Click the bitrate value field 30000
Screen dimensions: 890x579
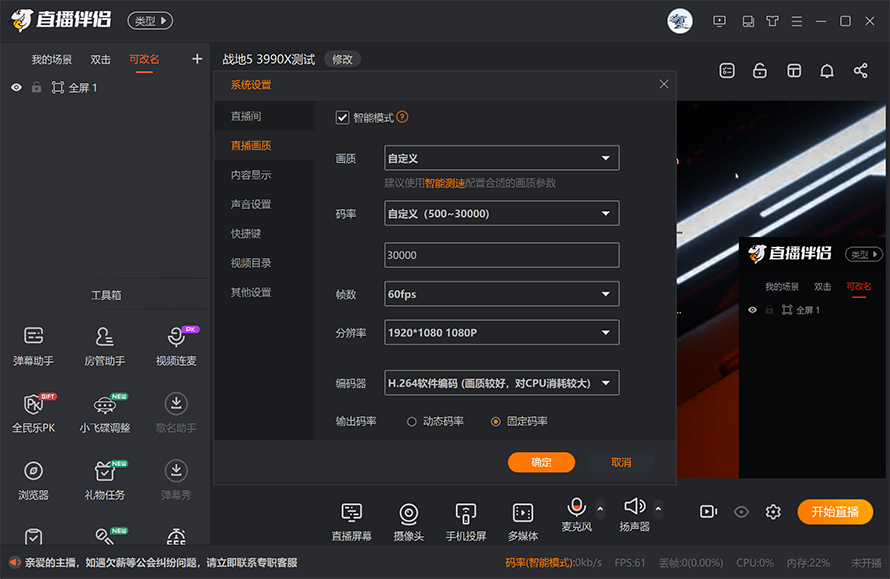[x=502, y=255]
